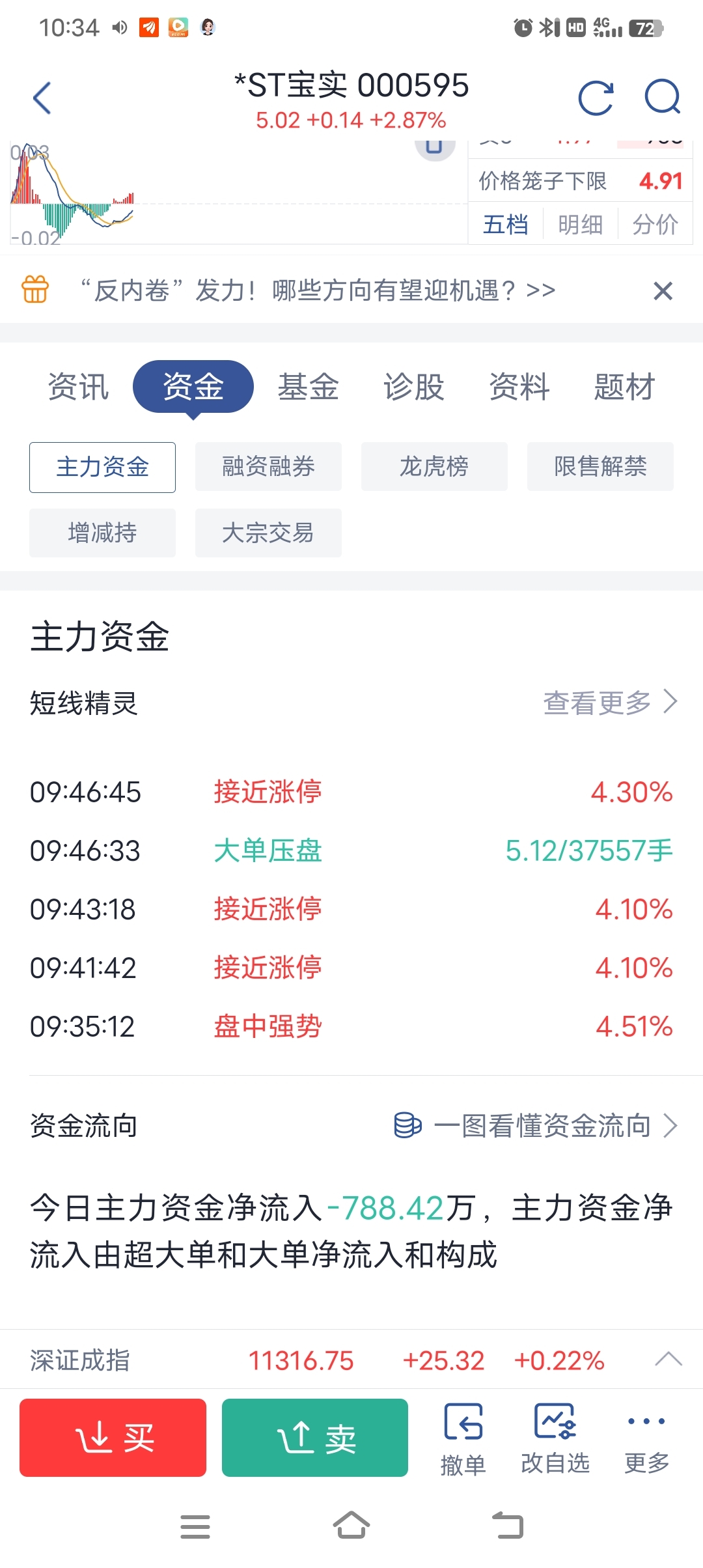Viewport: 703px width, 1568px height.
Task: Select the 龙虎榜 sub-category chip
Action: coord(434,466)
